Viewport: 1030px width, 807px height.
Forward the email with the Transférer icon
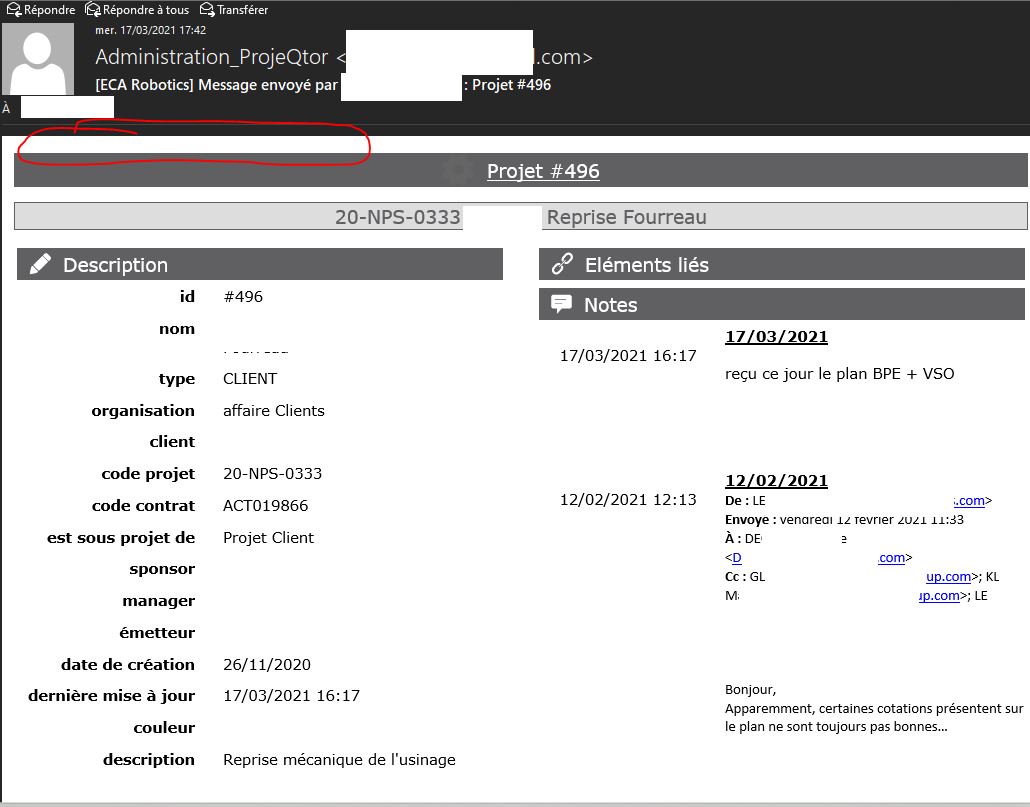click(x=207, y=10)
